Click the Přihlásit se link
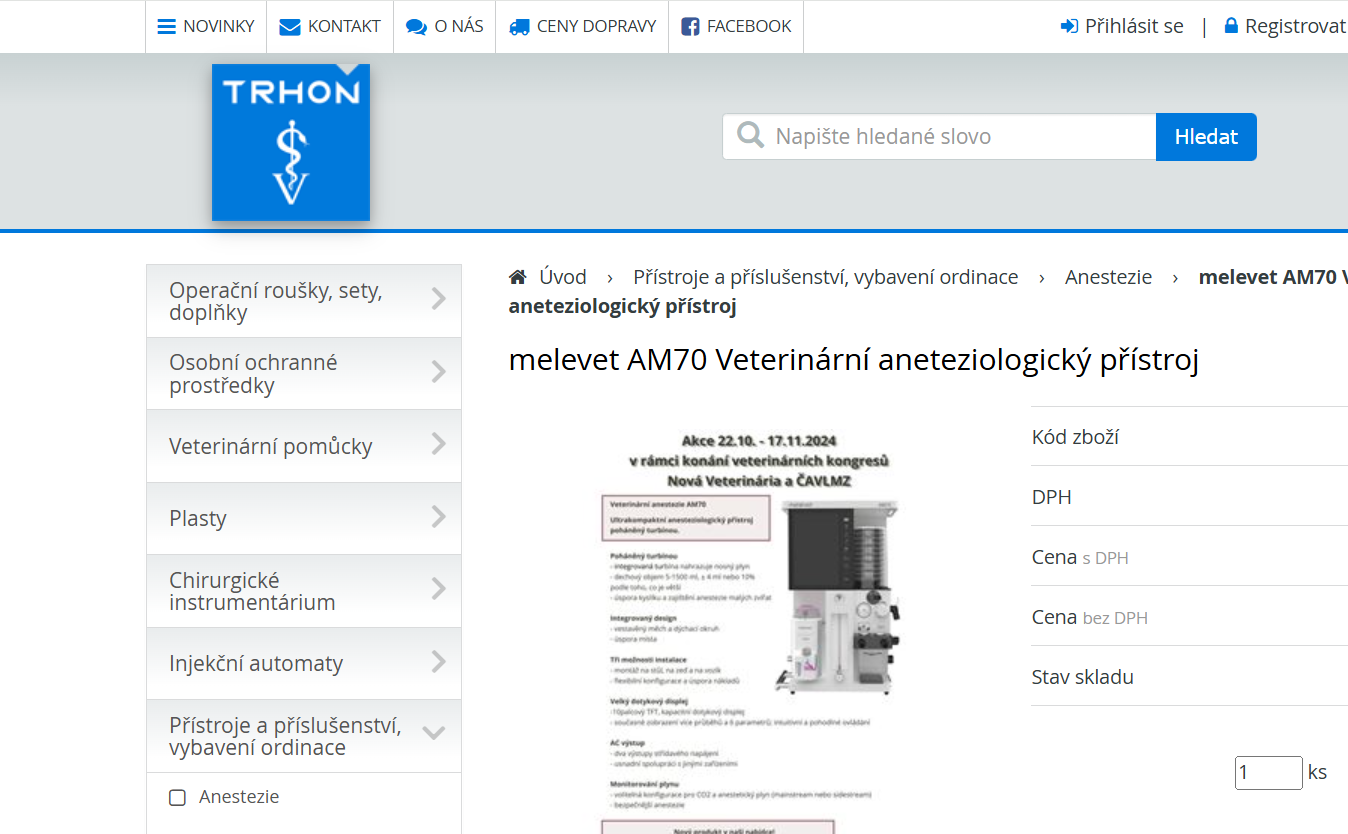The image size is (1348, 834). (1134, 26)
